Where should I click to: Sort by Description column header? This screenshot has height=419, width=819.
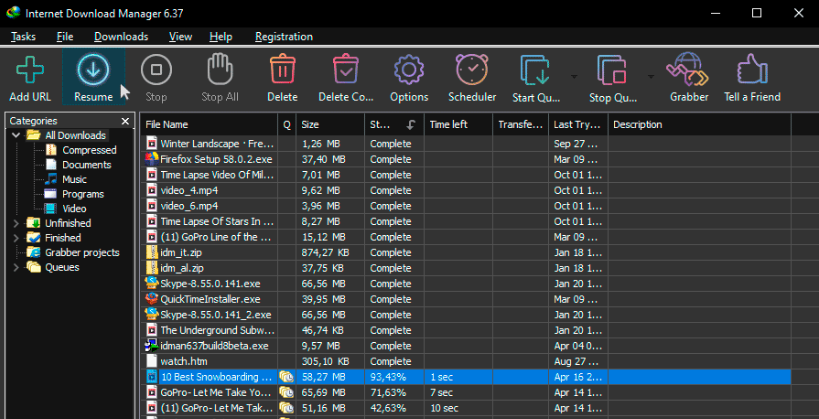click(x=699, y=125)
